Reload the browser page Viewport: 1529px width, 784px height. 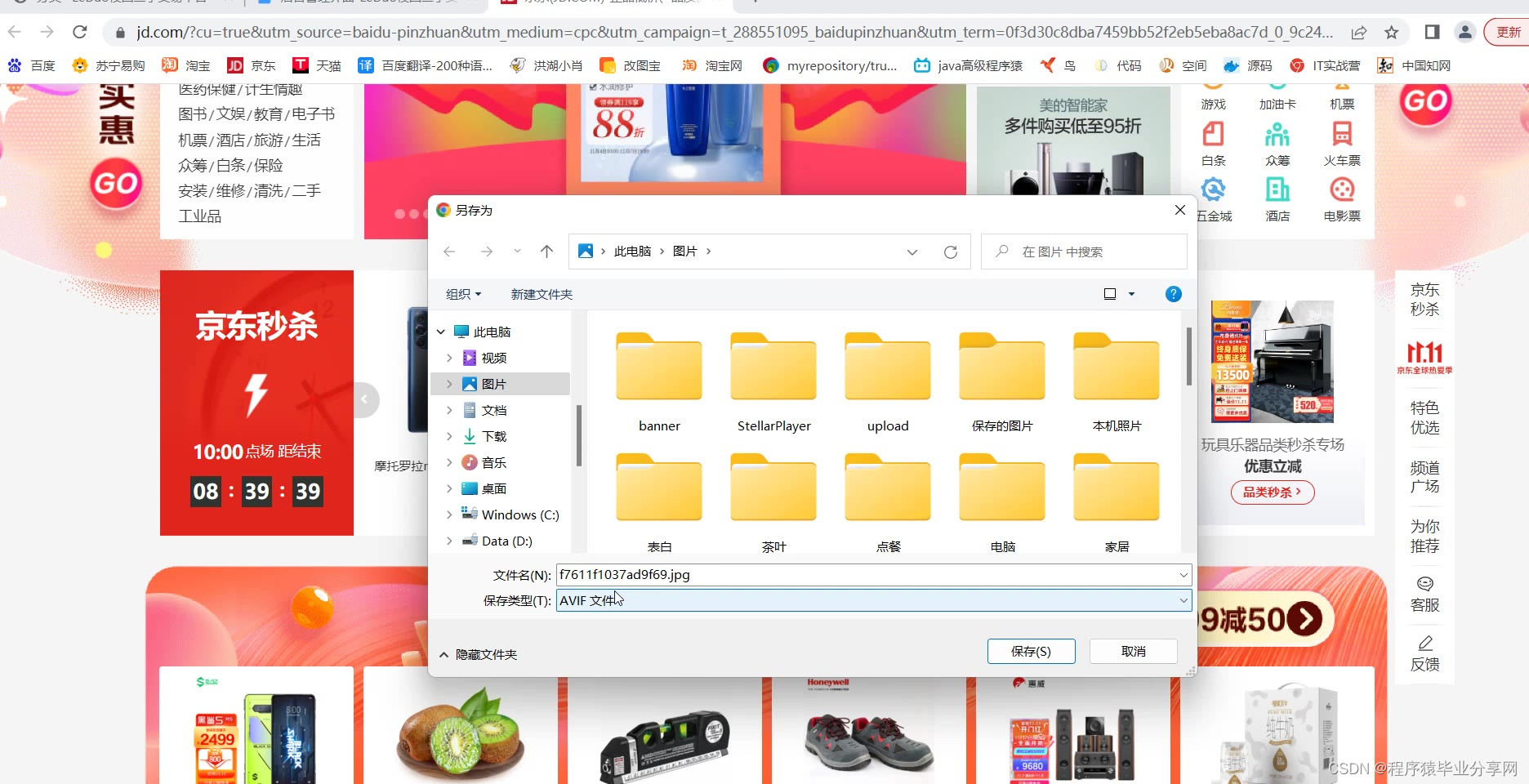[x=79, y=32]
